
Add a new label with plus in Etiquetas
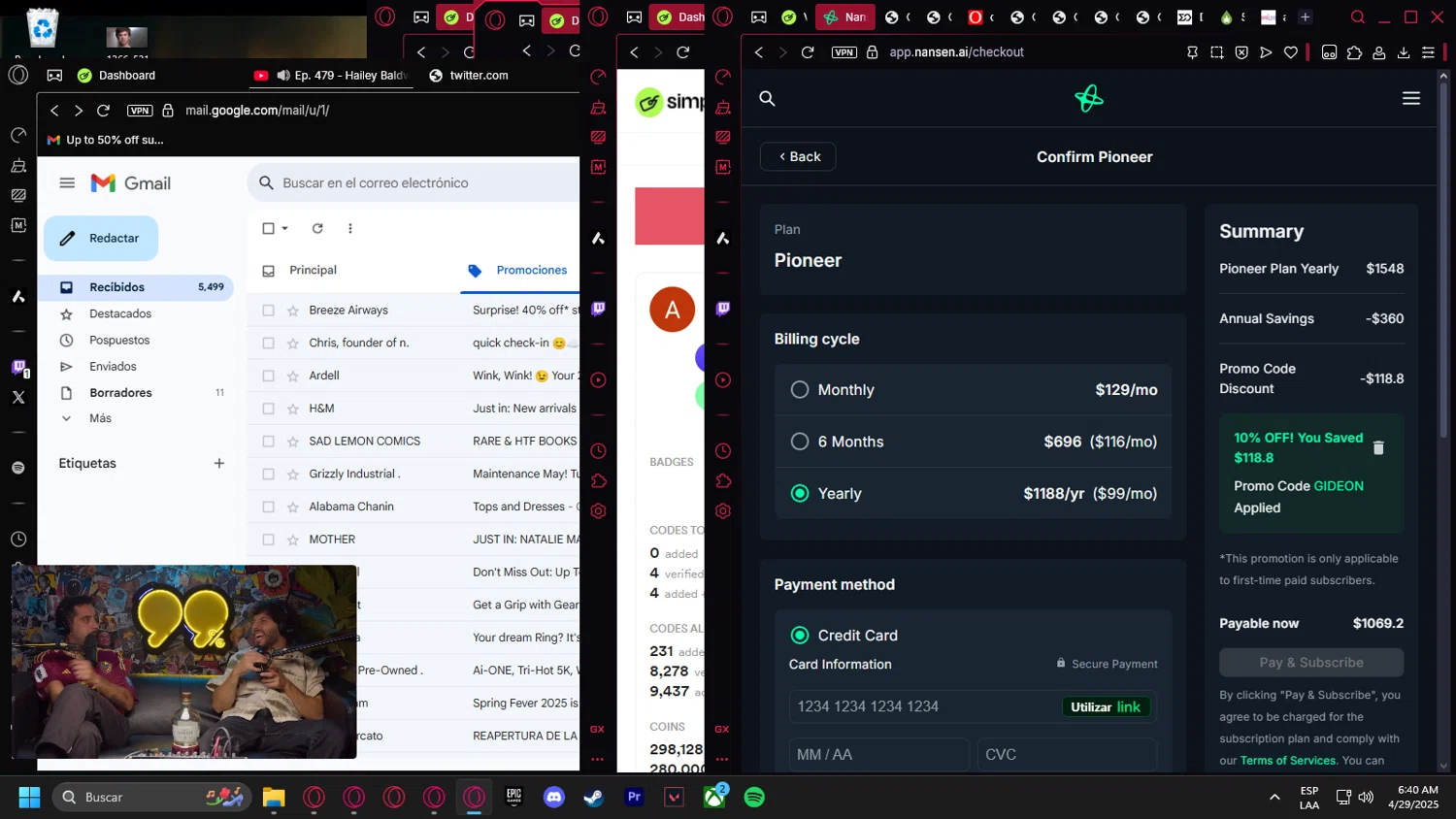tap(219, 463)
